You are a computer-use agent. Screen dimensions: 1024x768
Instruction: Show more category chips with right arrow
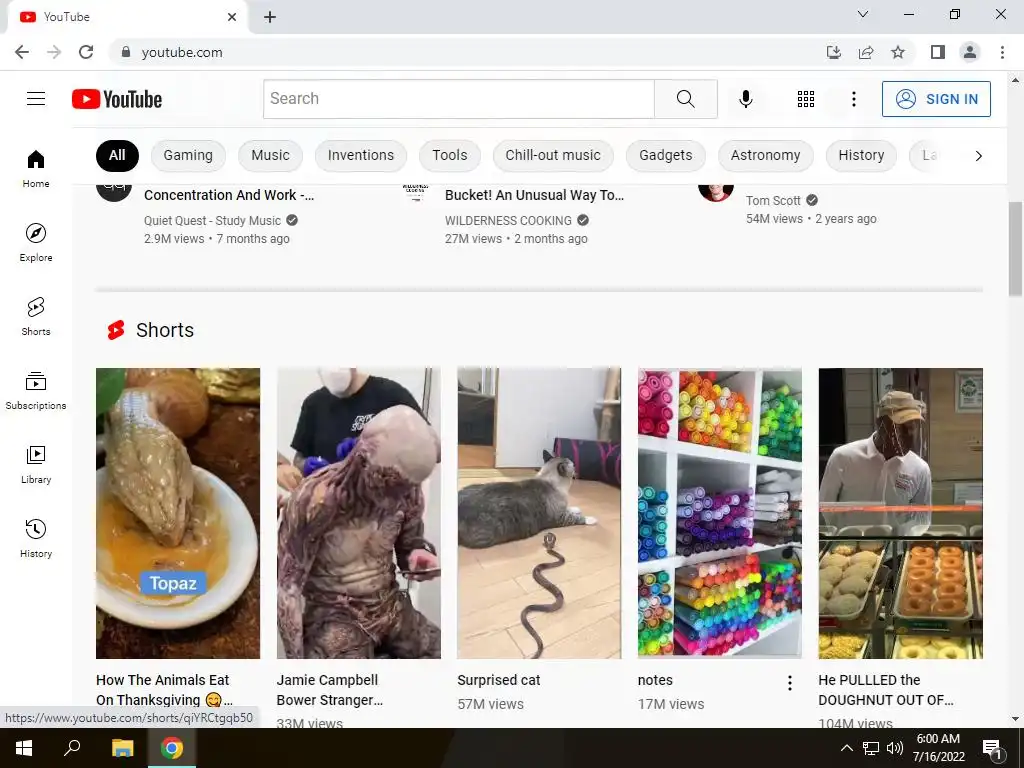click(x=978, y=155)
